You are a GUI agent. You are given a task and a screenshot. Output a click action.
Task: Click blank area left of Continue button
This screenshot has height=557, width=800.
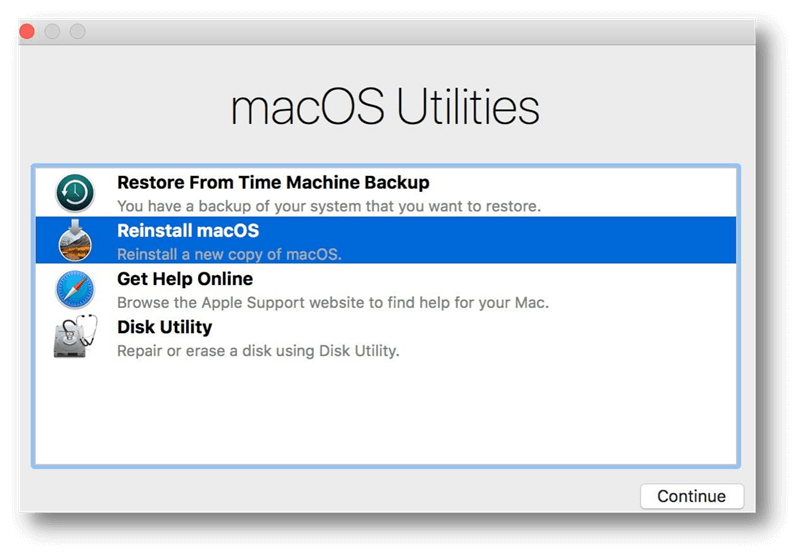(350, 496)
